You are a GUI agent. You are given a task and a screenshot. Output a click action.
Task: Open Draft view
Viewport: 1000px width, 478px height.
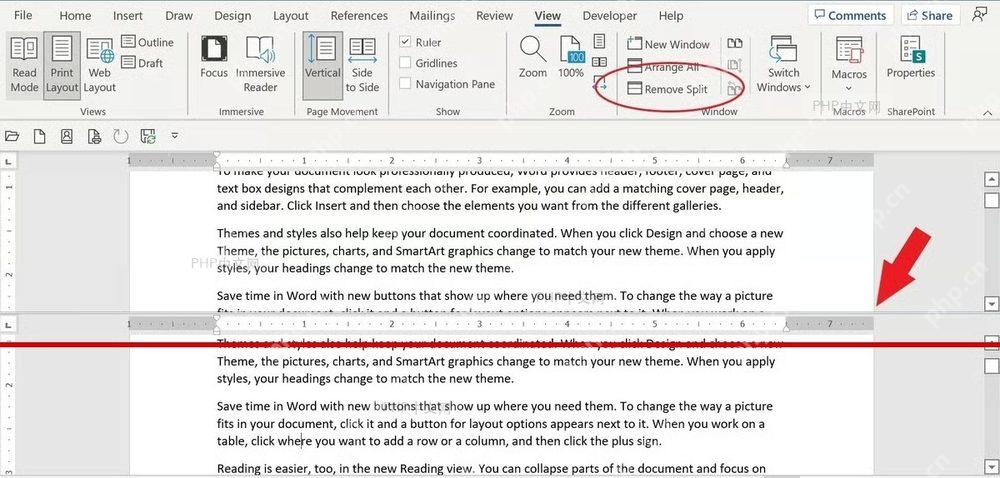[142, 62]
